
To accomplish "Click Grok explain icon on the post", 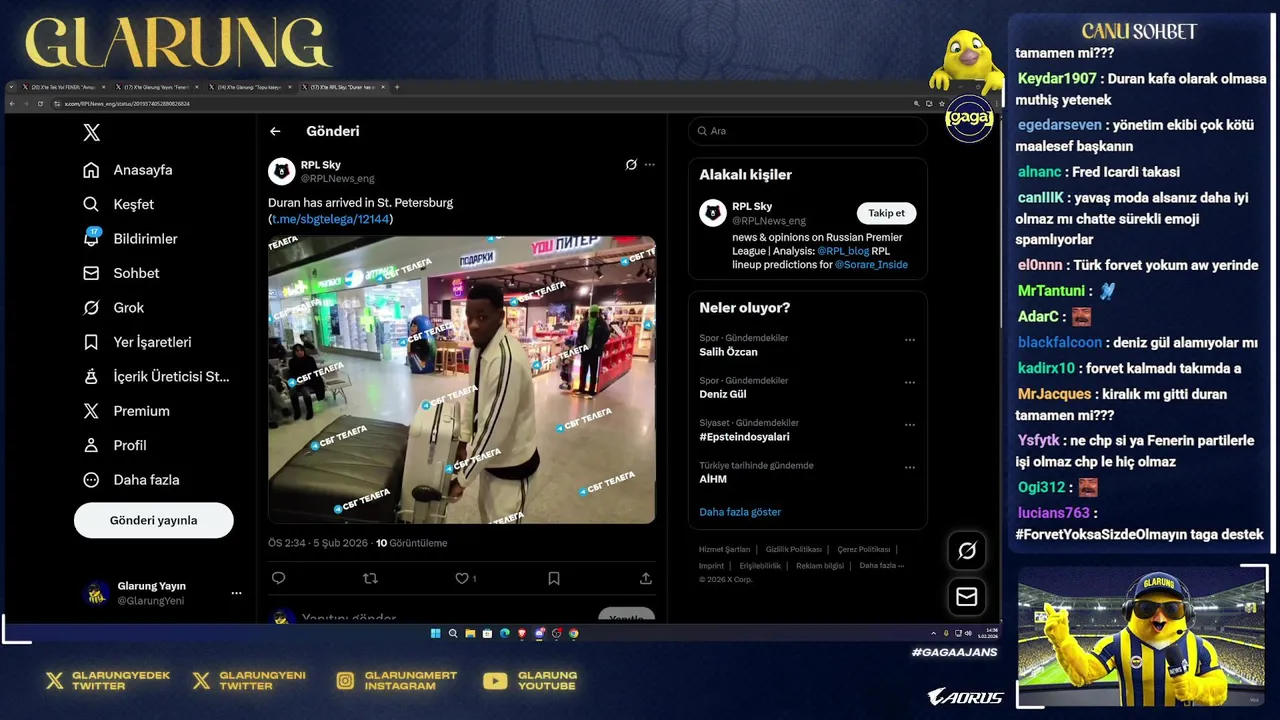I will point(631,165).
